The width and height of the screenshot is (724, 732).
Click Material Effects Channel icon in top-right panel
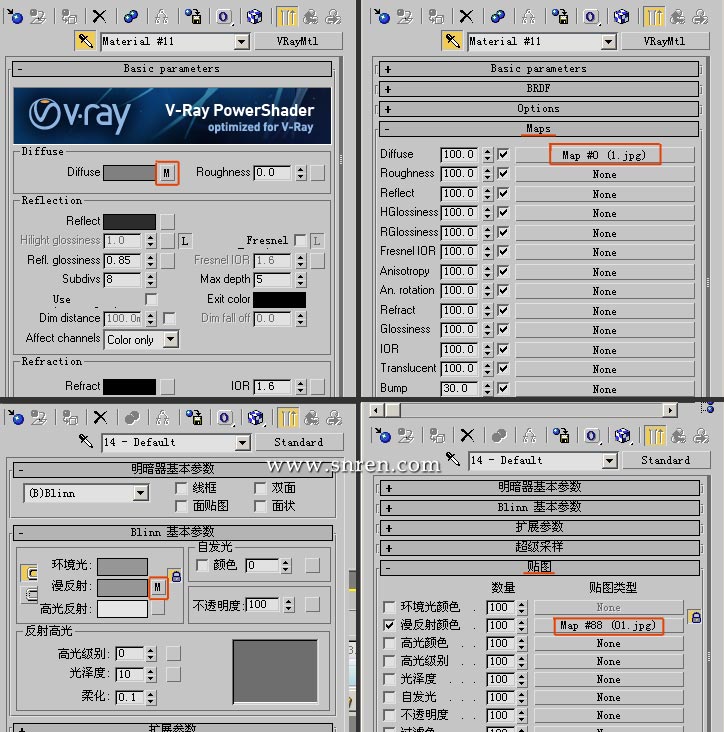(590, 17)
